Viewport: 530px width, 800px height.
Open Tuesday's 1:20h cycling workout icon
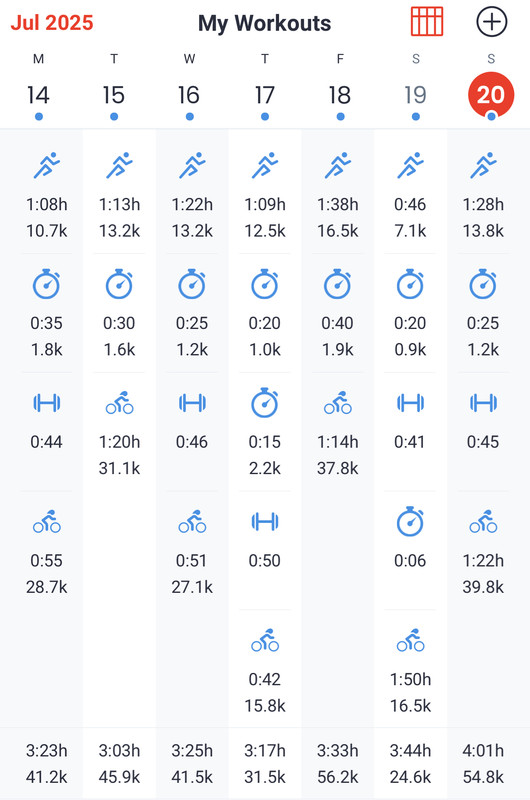tap(119, 403)
